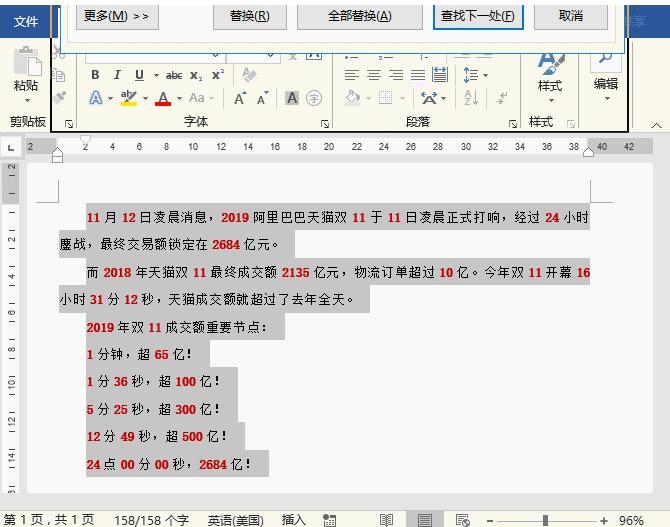The height and width of the screenshot is (527, 670).
Task: Expand the underline style dropdown
Action: click(155, 75)
